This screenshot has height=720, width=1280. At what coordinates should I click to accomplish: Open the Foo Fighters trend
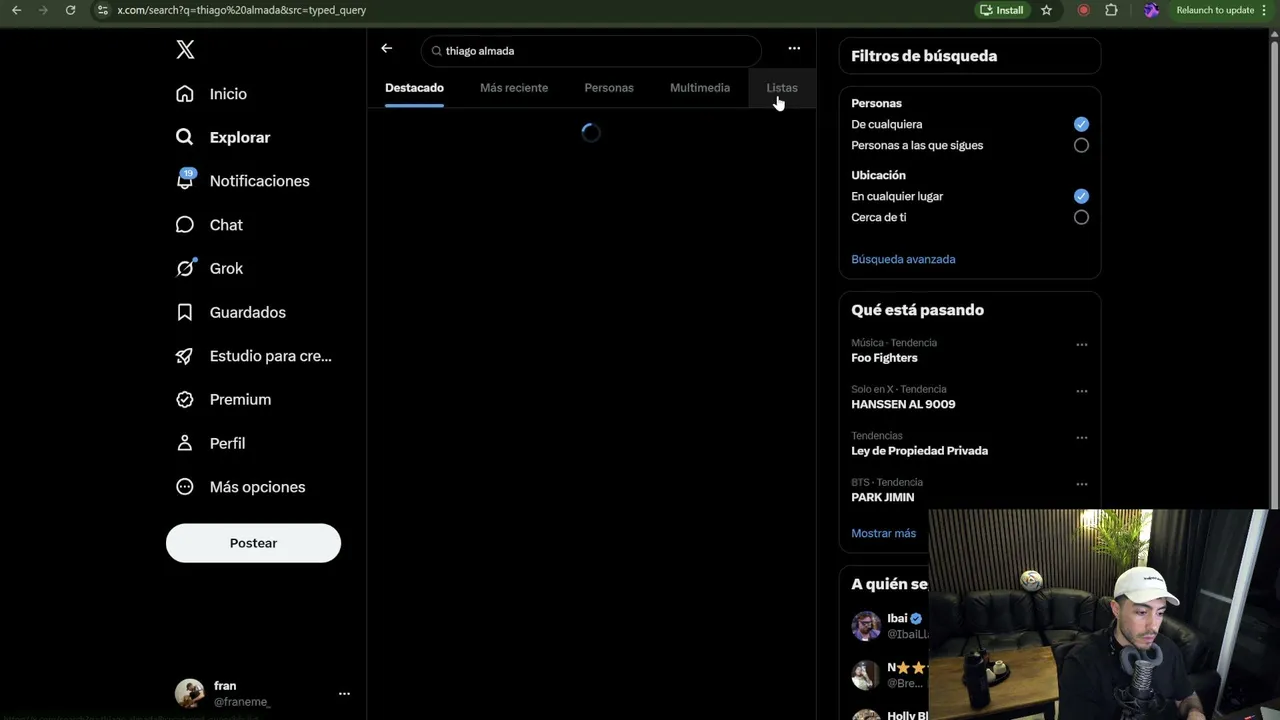click(x=884, y=358)
